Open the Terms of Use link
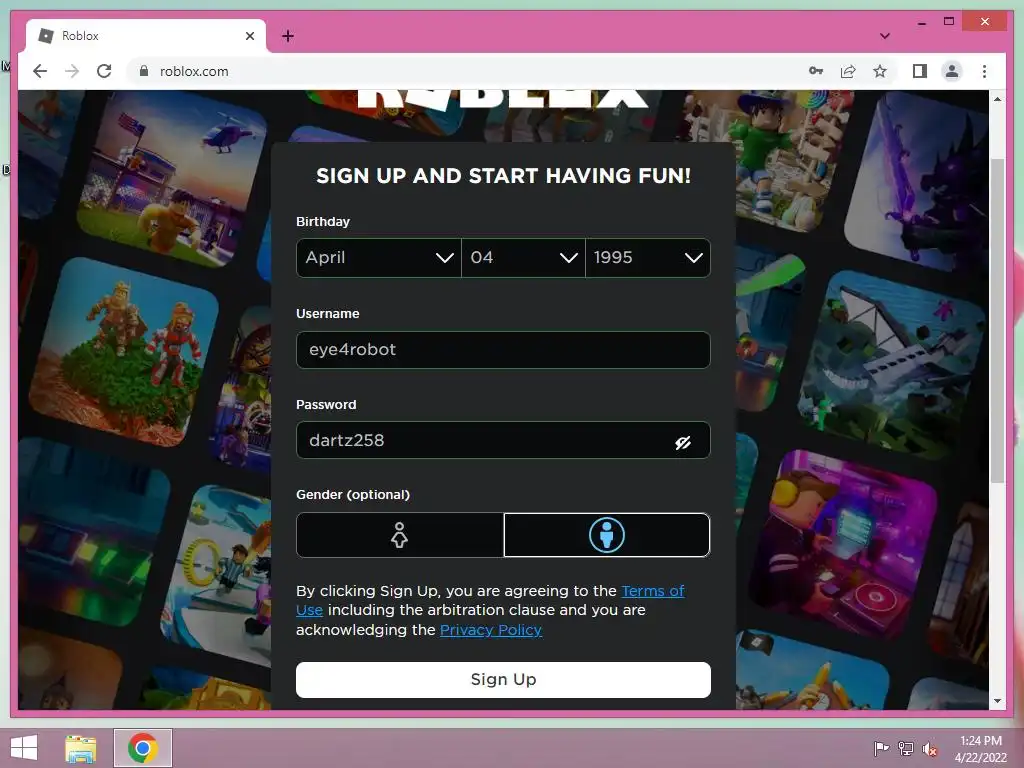 pos(652,591)
